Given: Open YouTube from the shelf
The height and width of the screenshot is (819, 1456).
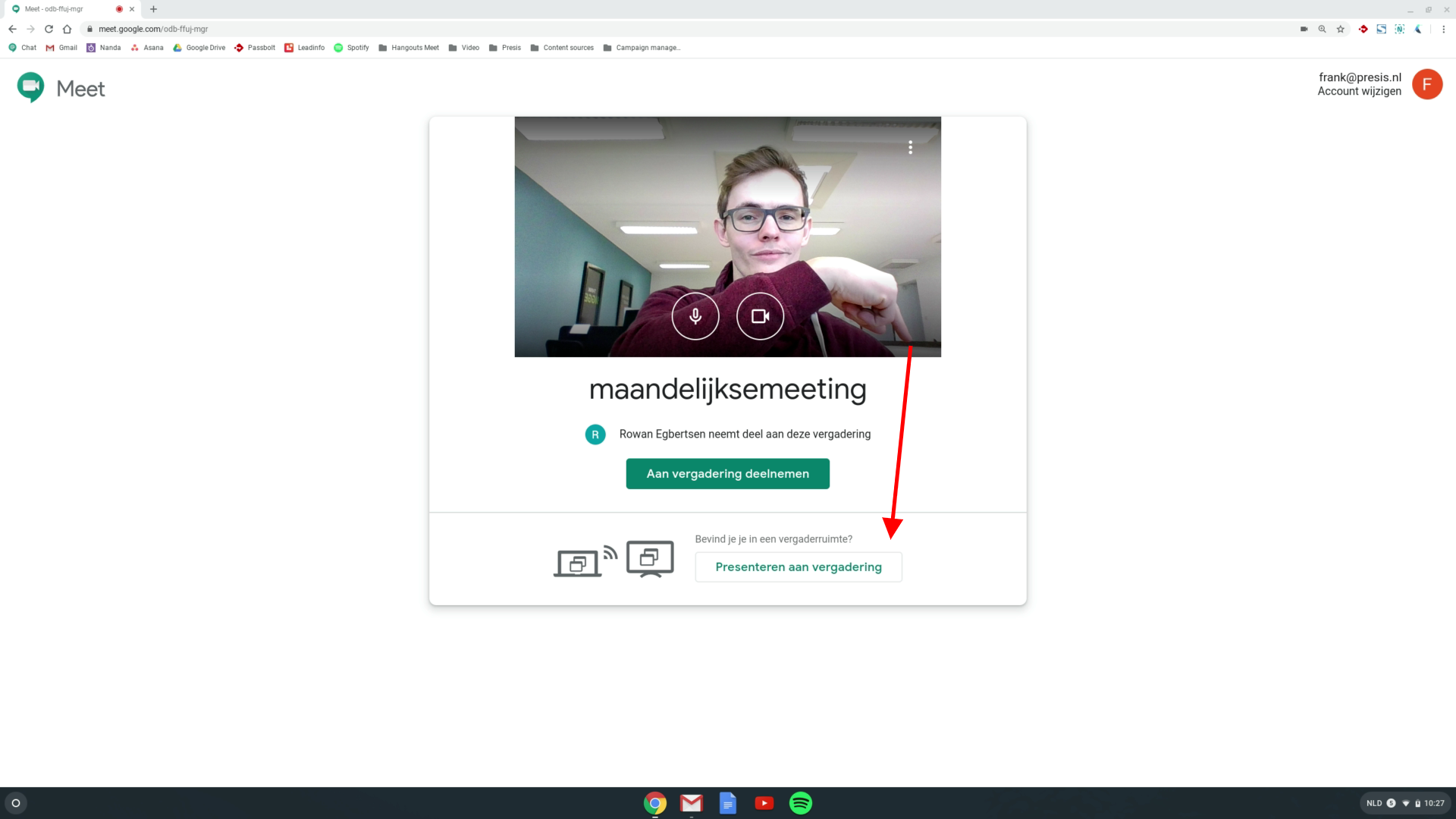Looking at the screenshot, I should [764, 802].
